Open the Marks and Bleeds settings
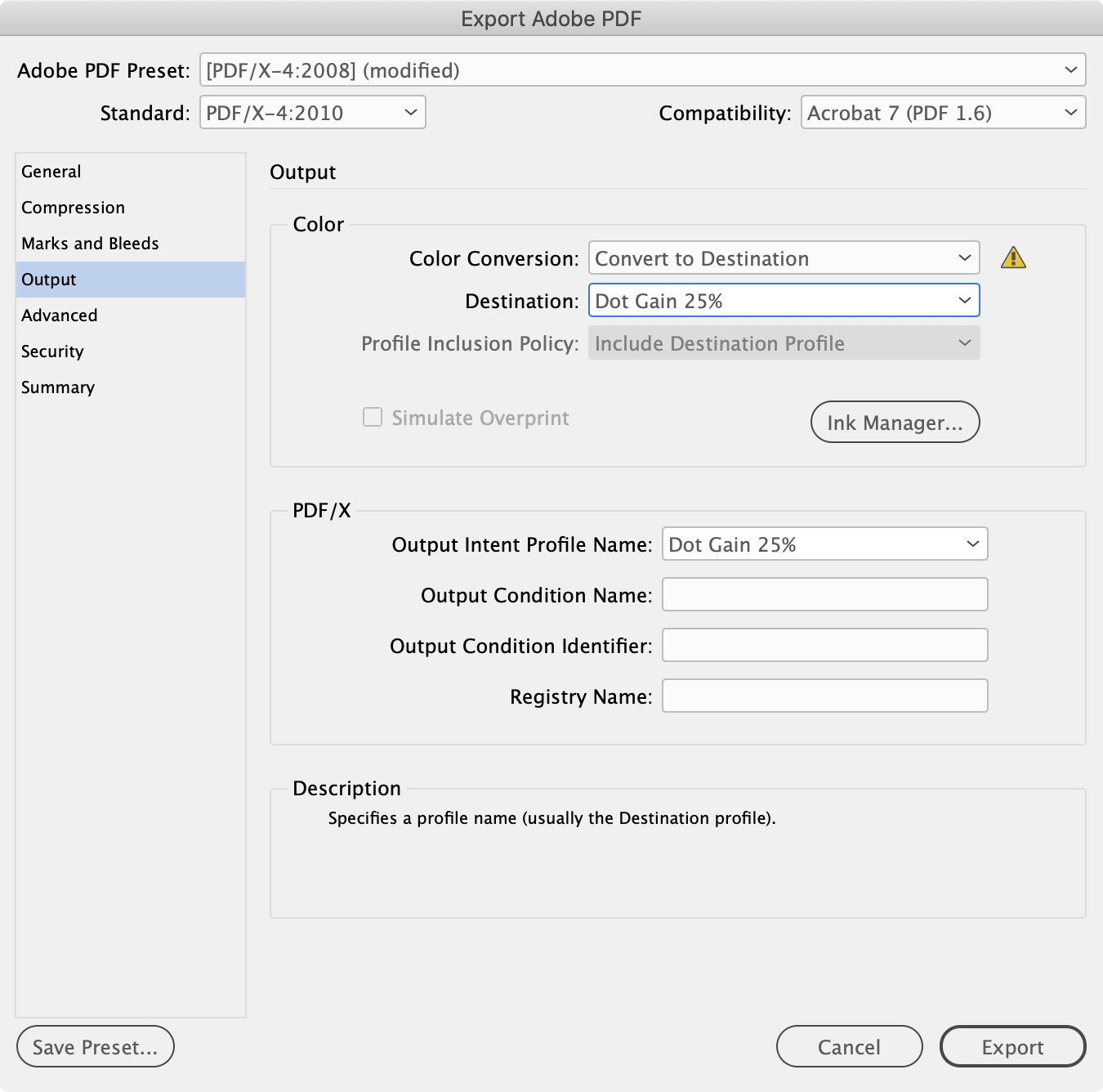This screenshot has height=1092, width=1103. click(89, 243)
